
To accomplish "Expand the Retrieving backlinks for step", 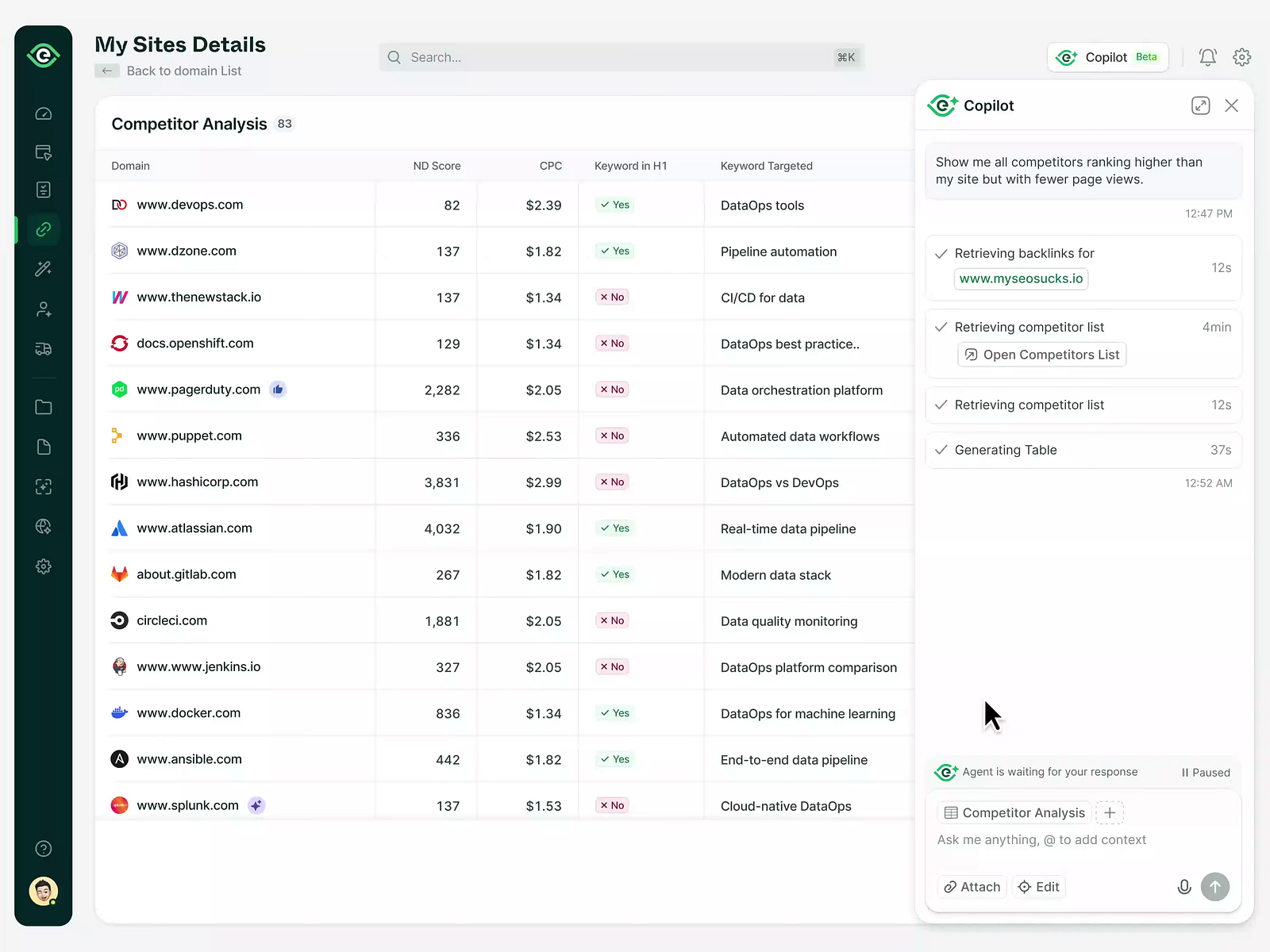I will coord(1083,268).
